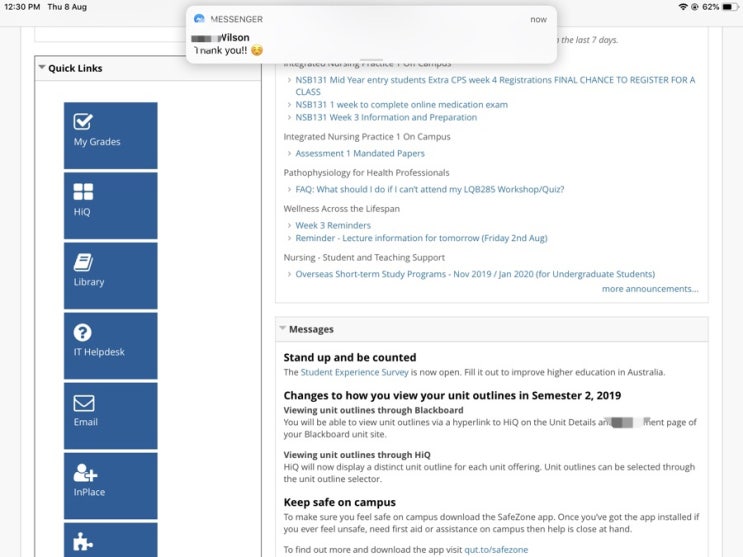Open the My Grades checkmark tile
Image resolution: width=743 pixels, height=557 pixels.
tap(110, 135)
